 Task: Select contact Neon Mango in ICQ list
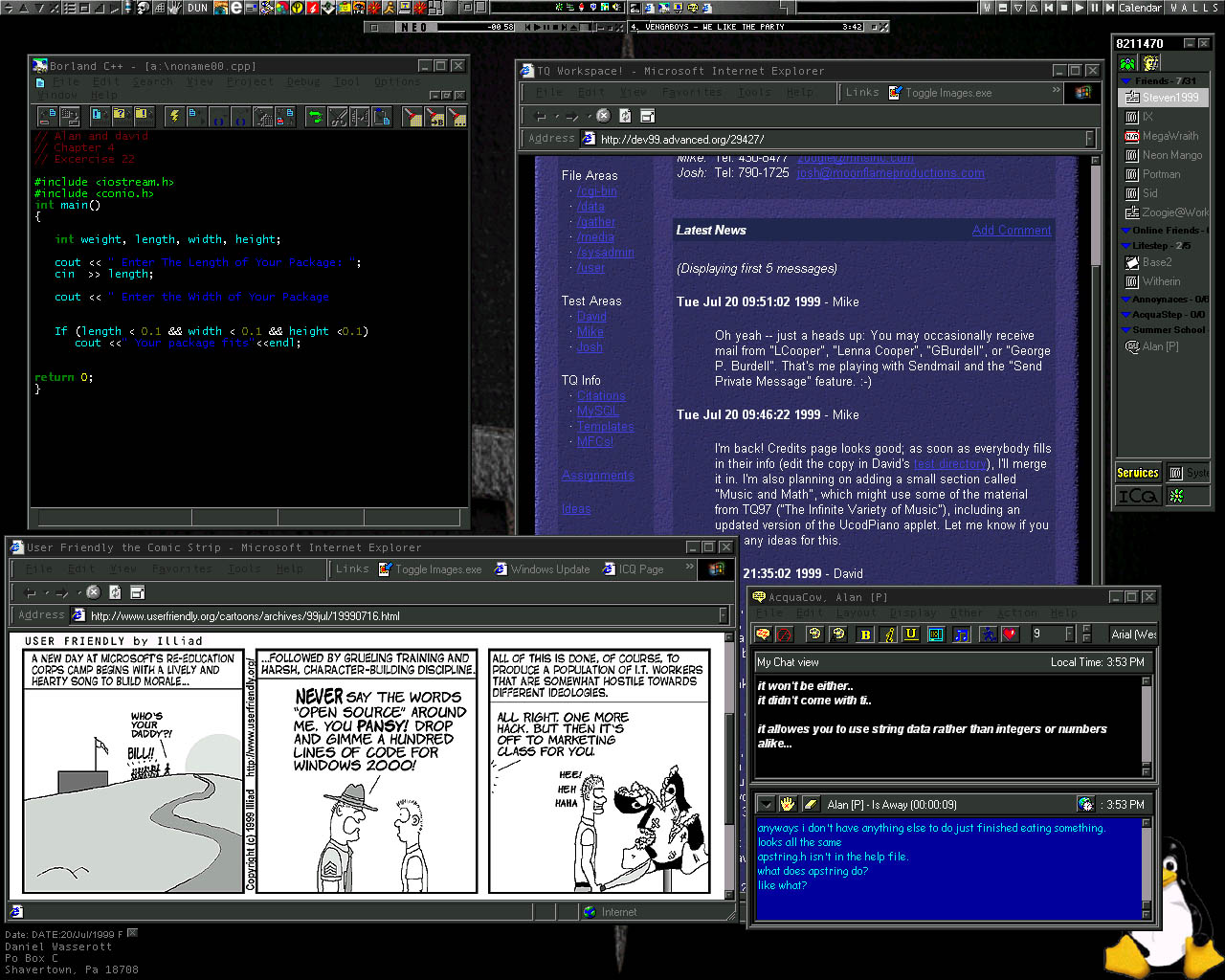1164,155
